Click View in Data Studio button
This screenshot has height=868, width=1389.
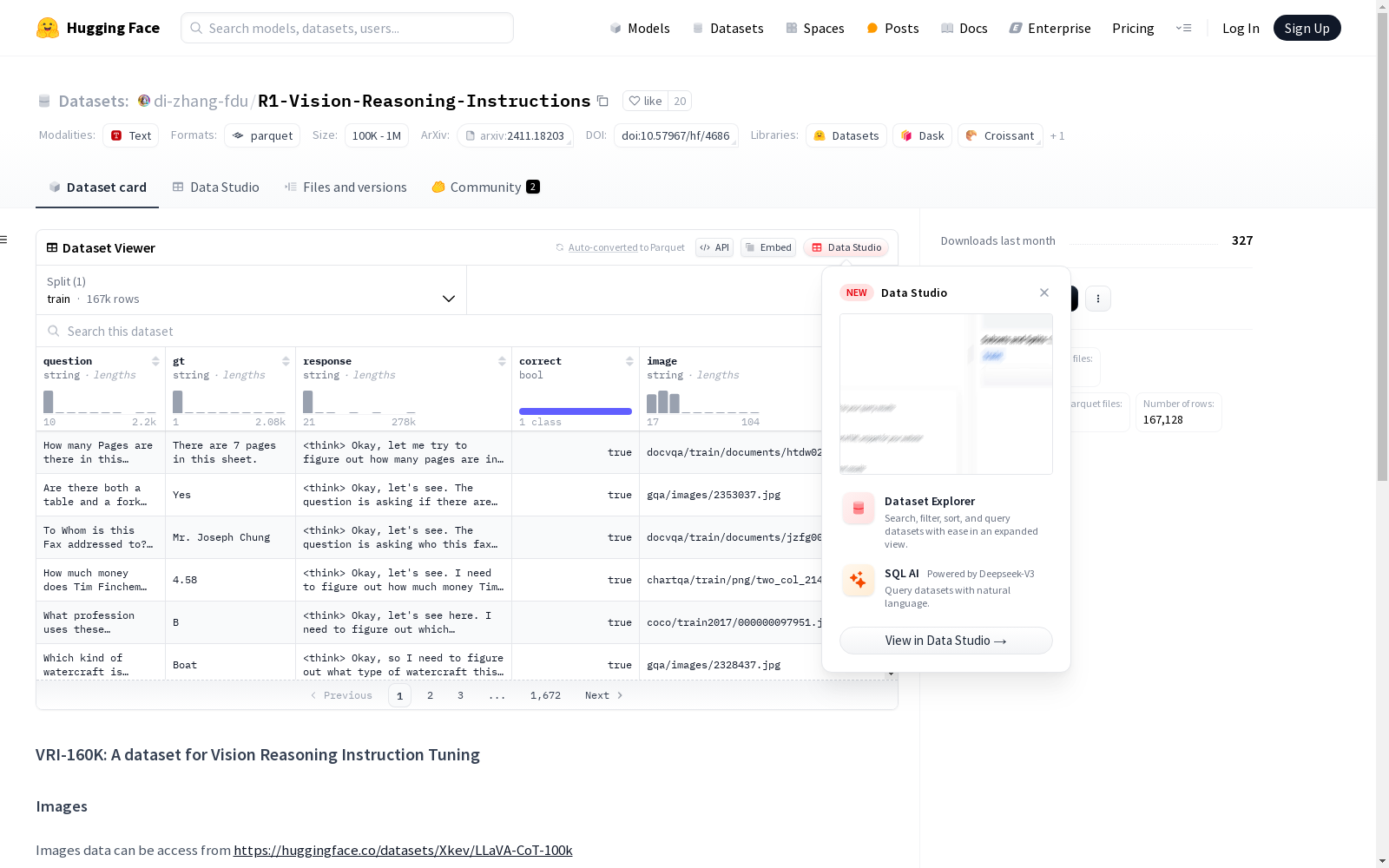click(946, 641)
